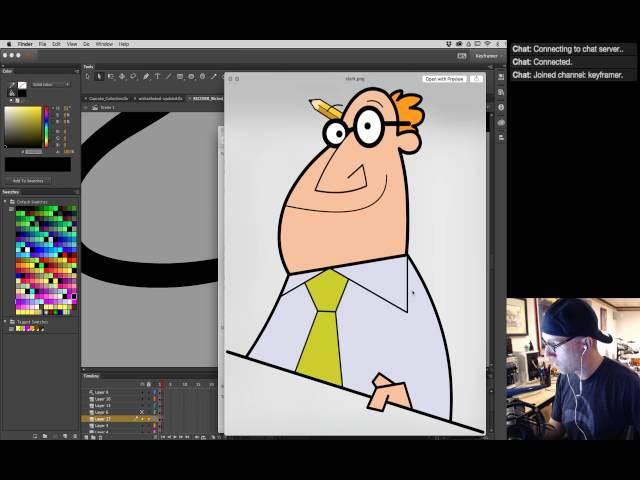The height and width of the screenshot is (480, 640).
Task: Click the black fill color swatch
Action: (x=22, y=94)
